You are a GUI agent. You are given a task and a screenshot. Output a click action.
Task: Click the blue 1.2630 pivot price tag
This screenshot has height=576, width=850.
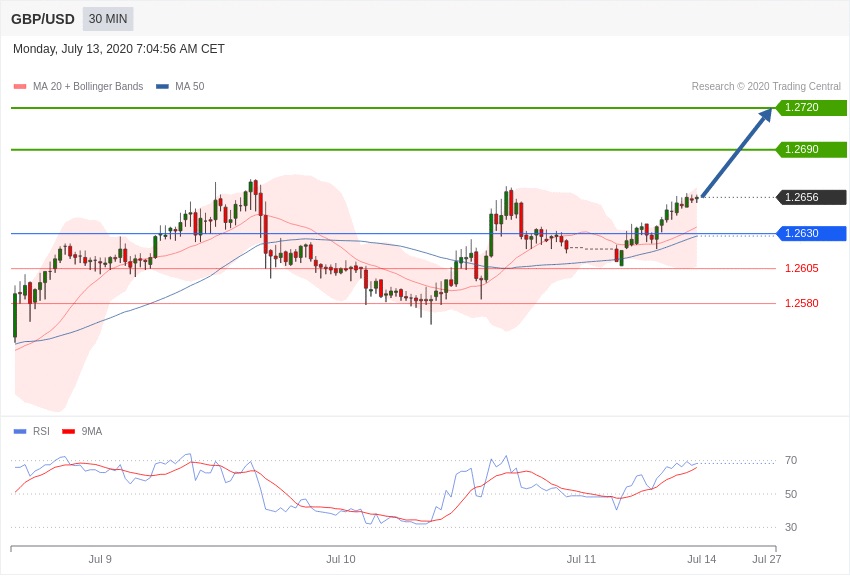811,234
